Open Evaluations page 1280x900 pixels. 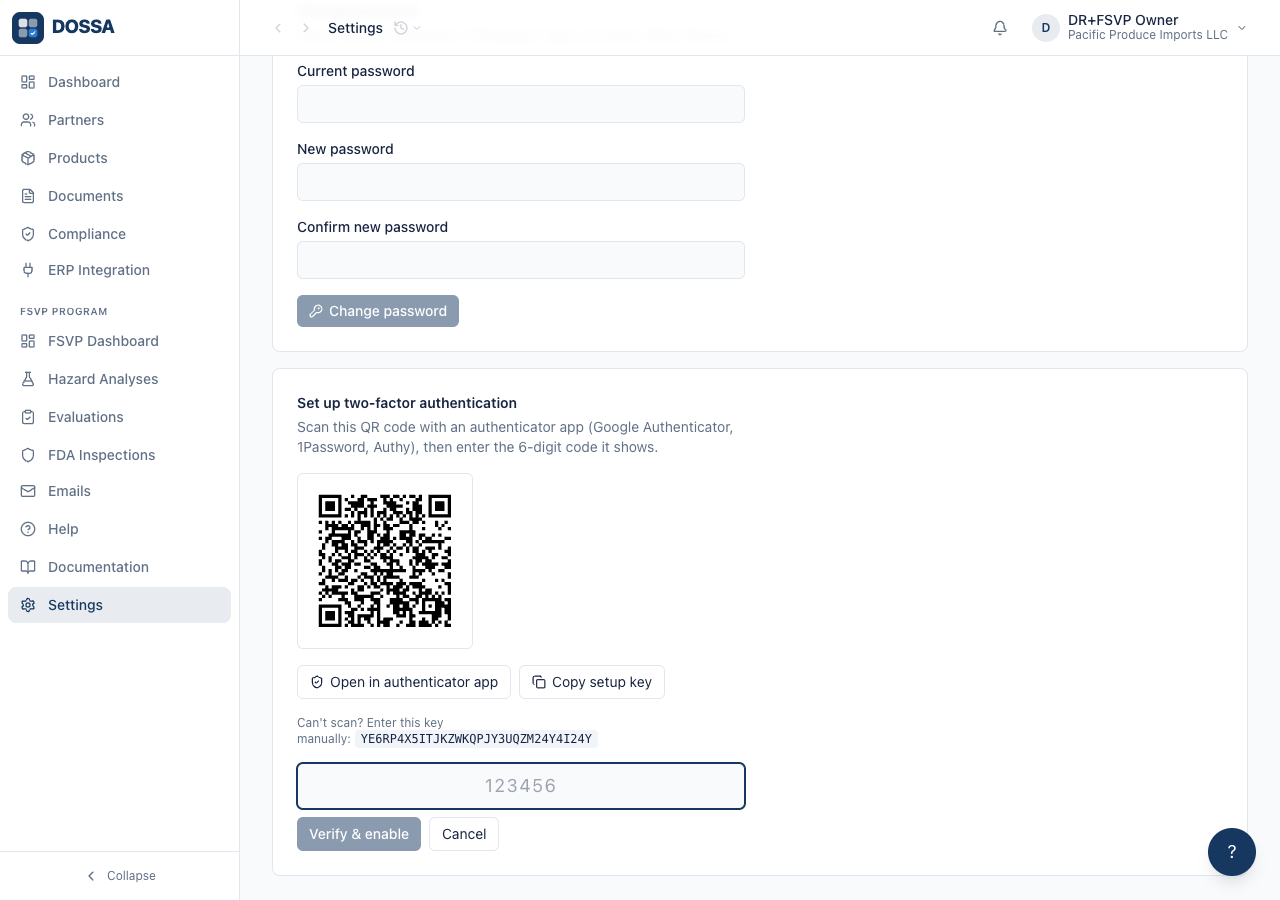click(119, 417)
